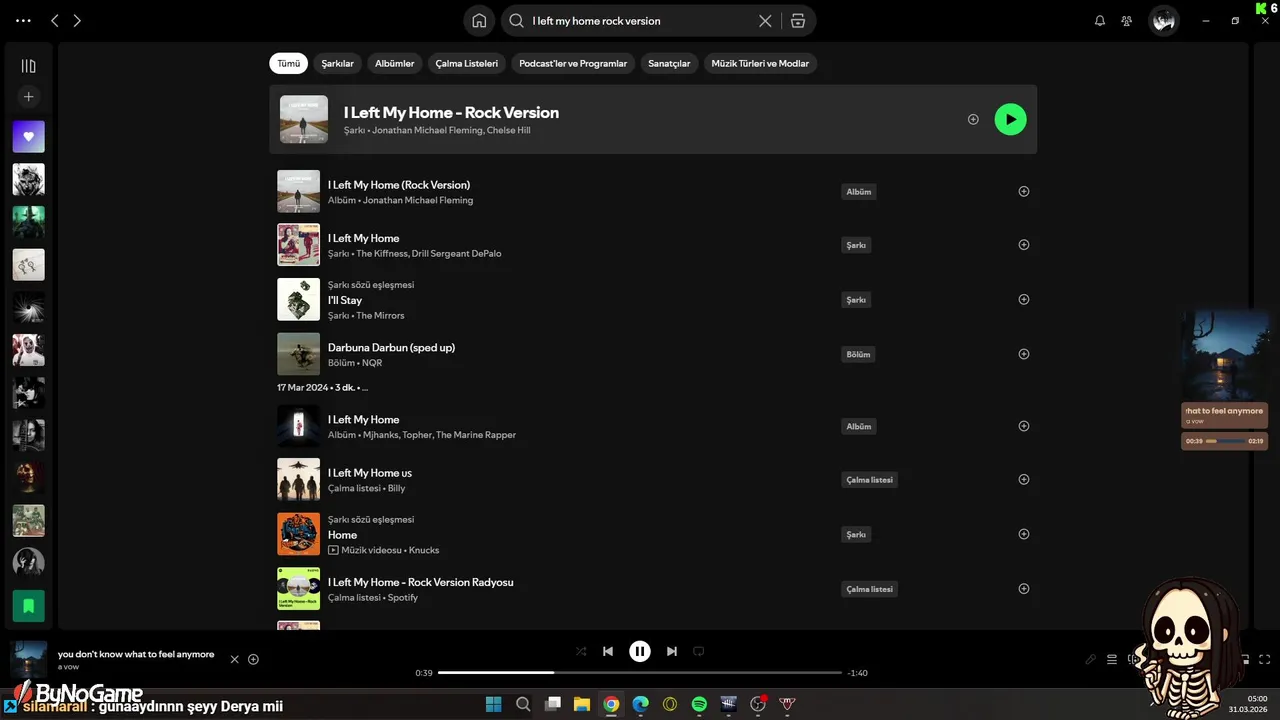Viewport: 1280px width, 720px height.
Task: Open Google Chrome from taskbar
Action: [611, 704]
